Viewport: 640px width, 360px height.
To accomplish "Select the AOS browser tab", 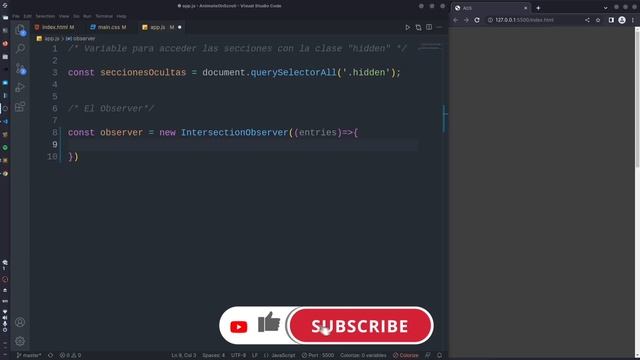I will 491,8.
